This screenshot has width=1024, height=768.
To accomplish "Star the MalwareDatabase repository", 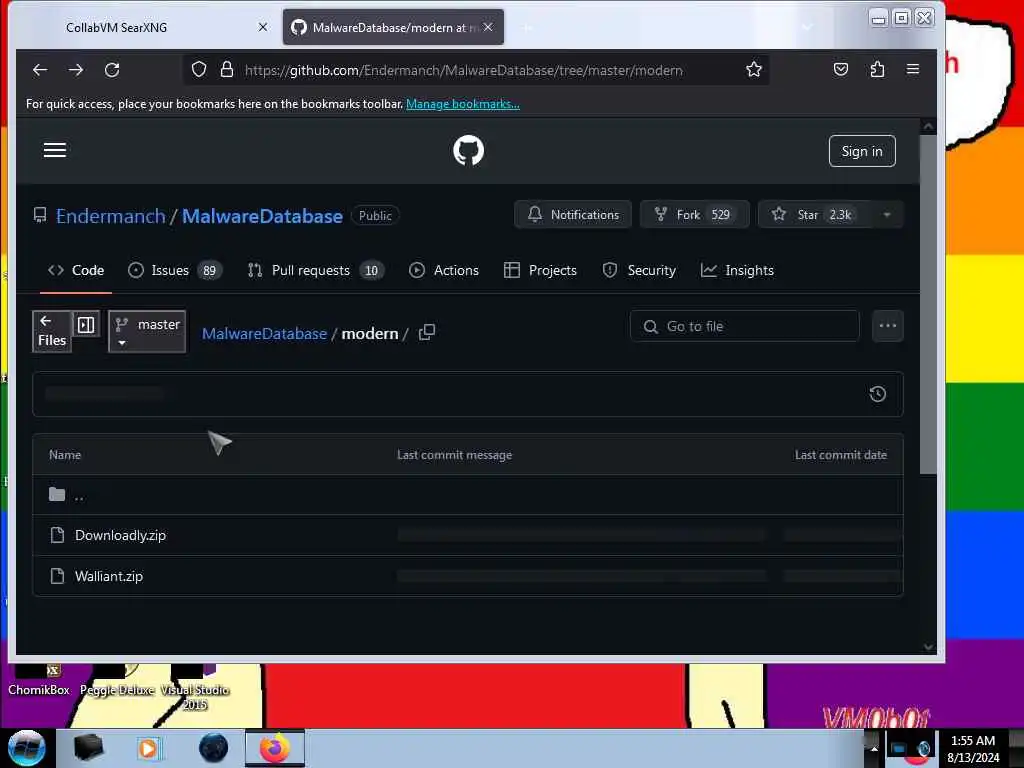I will [x=814, y=215].
